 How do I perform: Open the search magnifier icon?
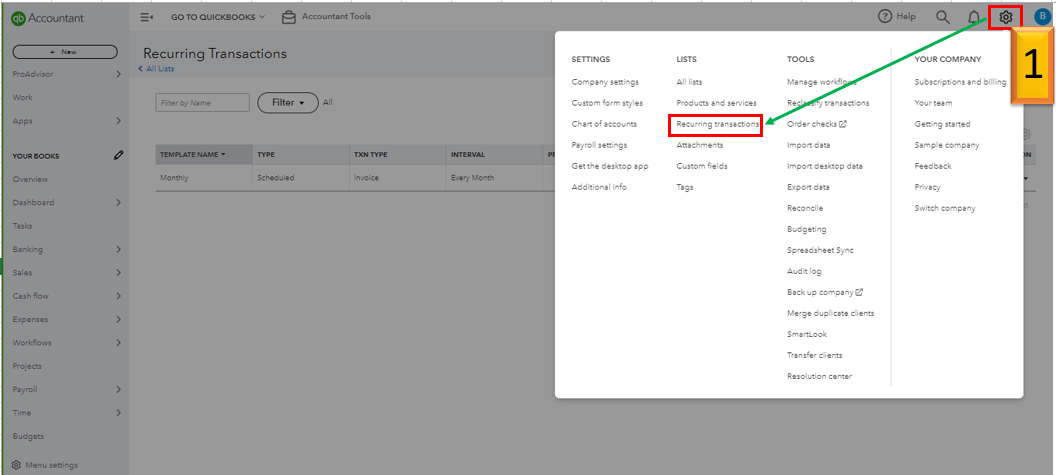pyautogui.click(x=942, y=17)
